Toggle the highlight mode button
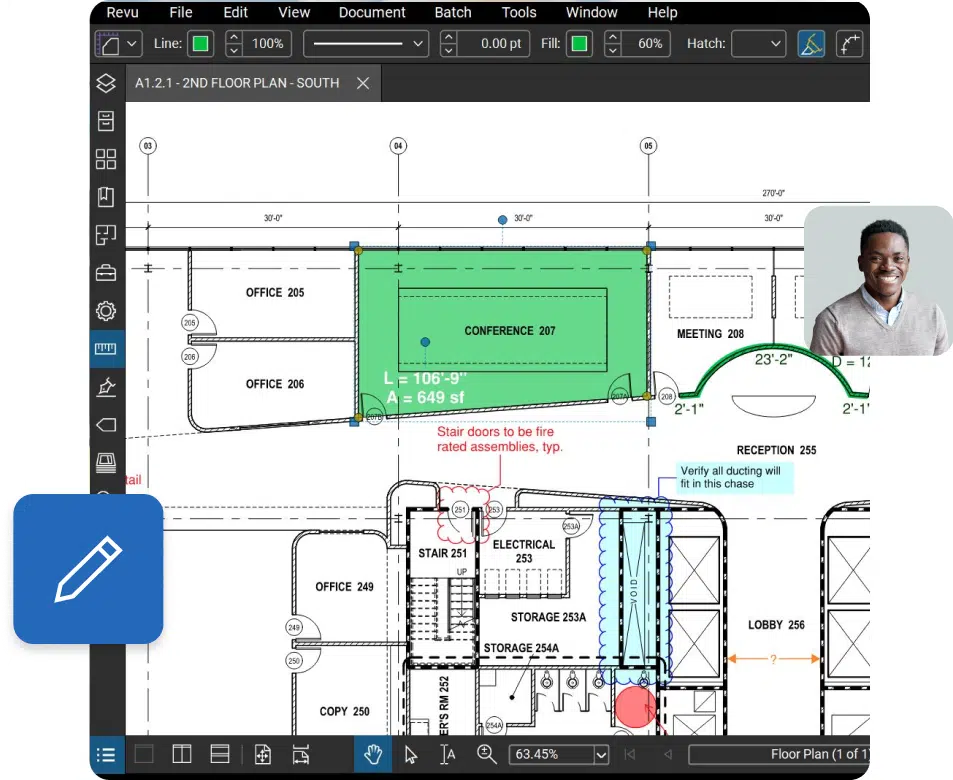This screenshot has height=780, width=953. pos(811,44)
